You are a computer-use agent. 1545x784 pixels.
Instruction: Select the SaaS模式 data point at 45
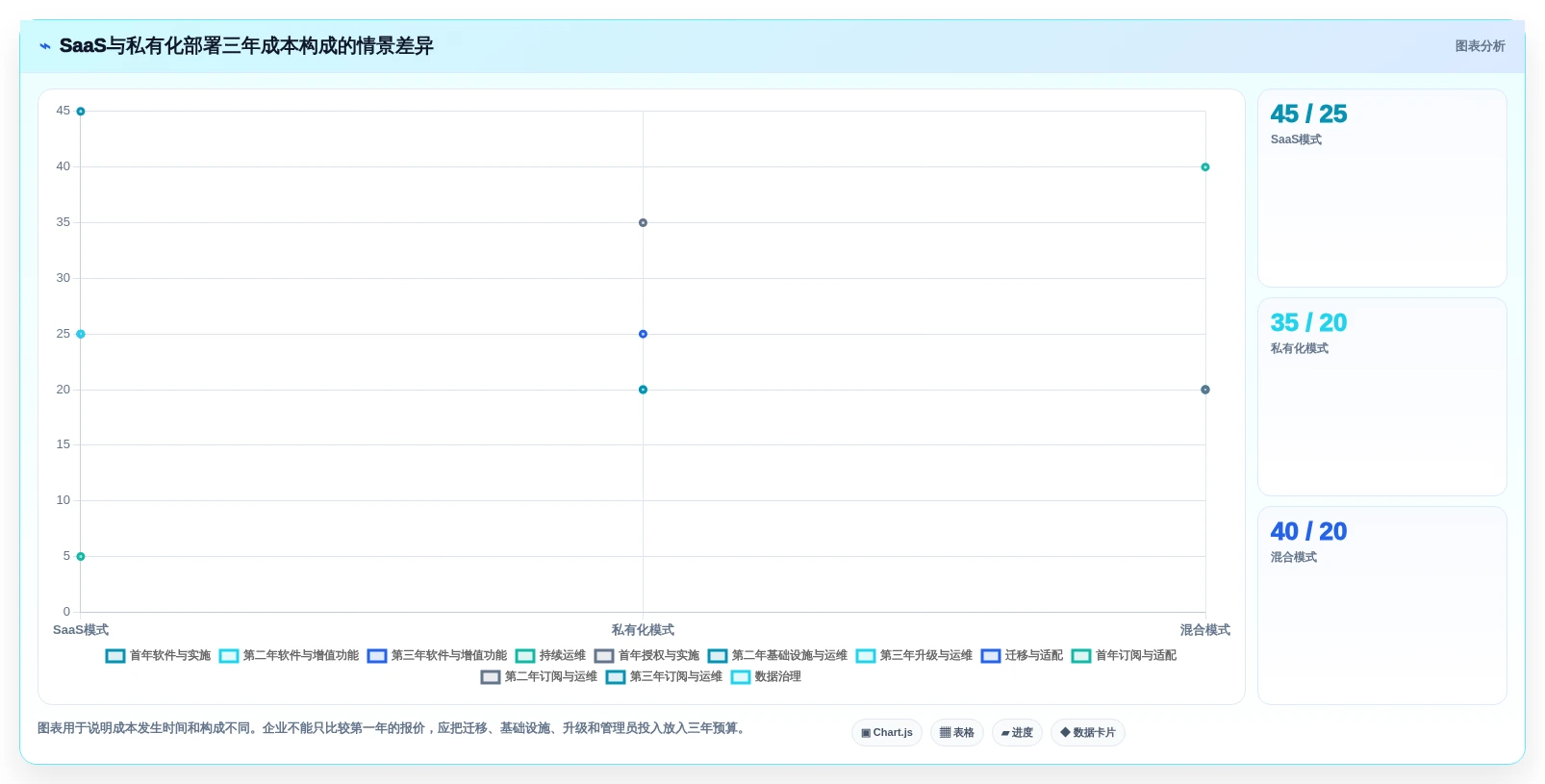[81, 112]
